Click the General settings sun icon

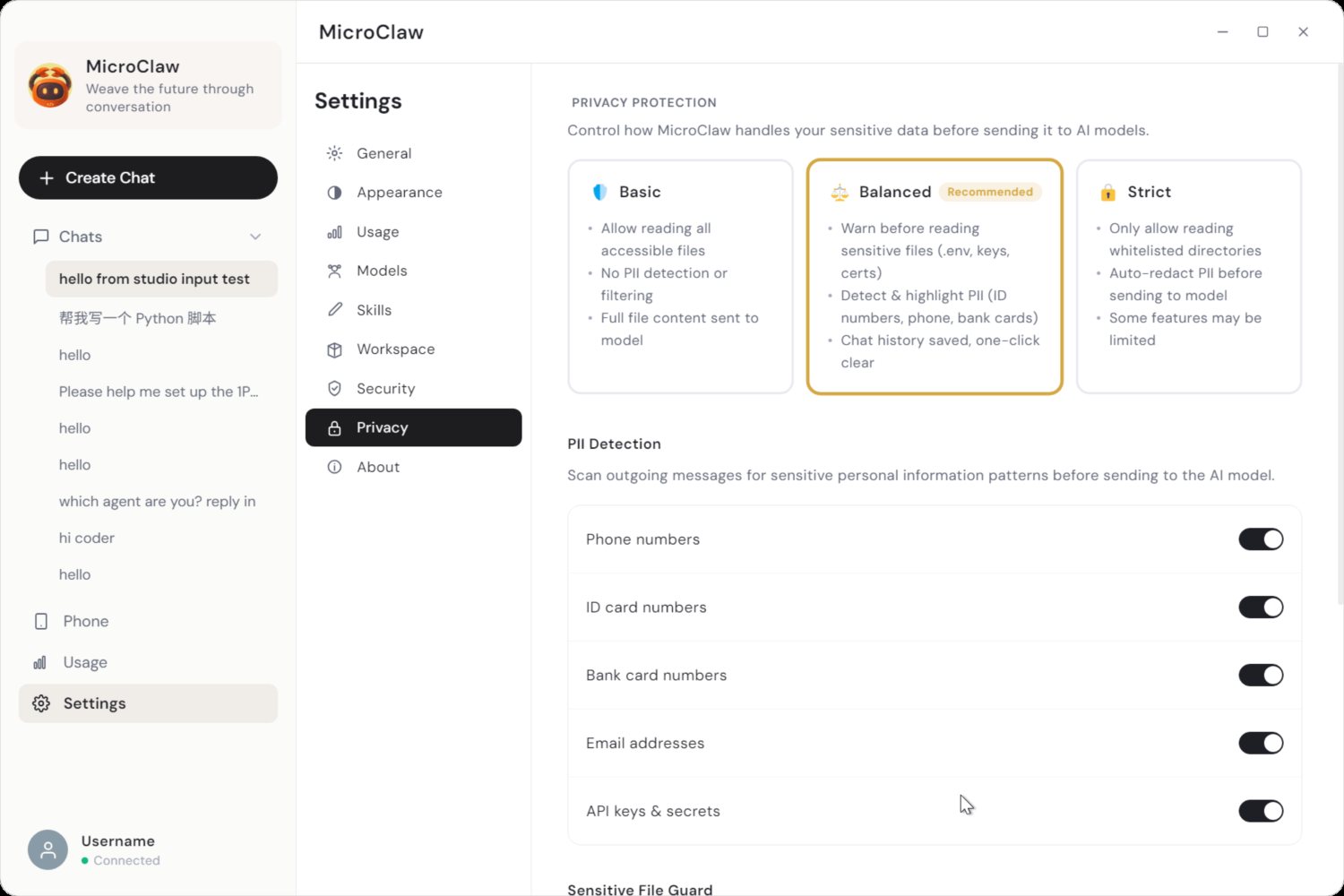(x=334, y=153)
